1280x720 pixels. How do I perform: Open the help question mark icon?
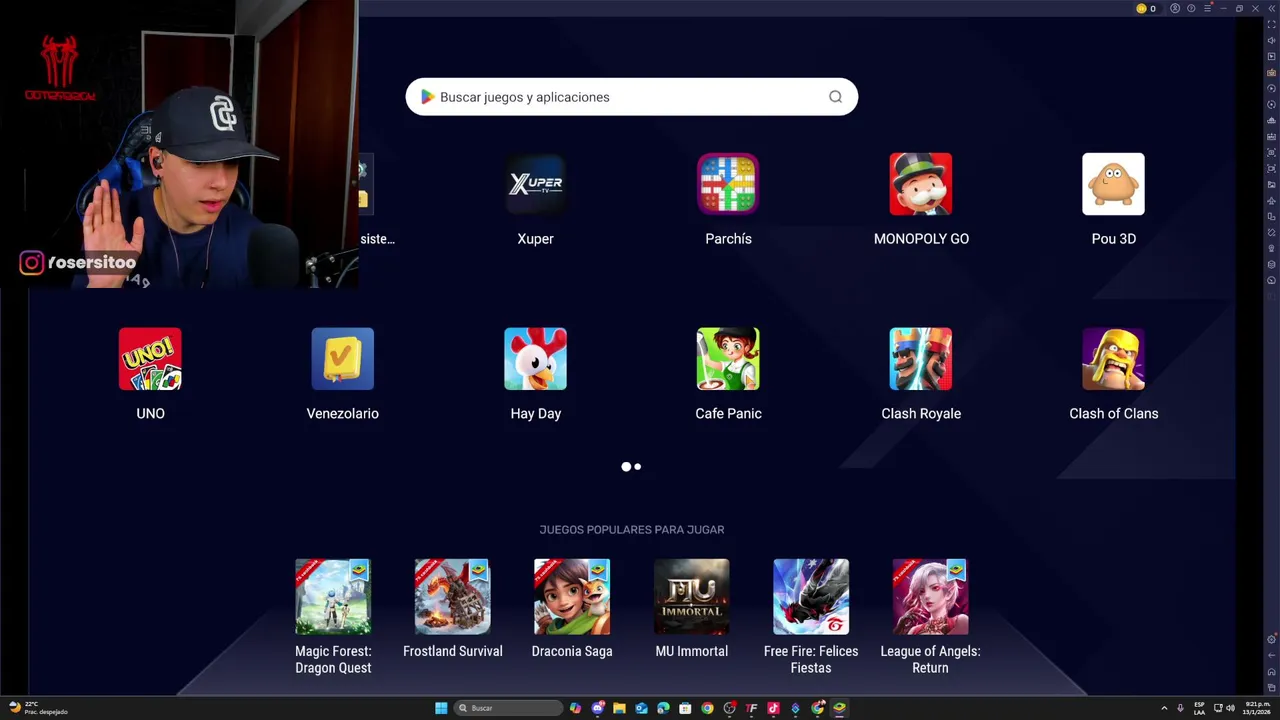coord(1191,8)
